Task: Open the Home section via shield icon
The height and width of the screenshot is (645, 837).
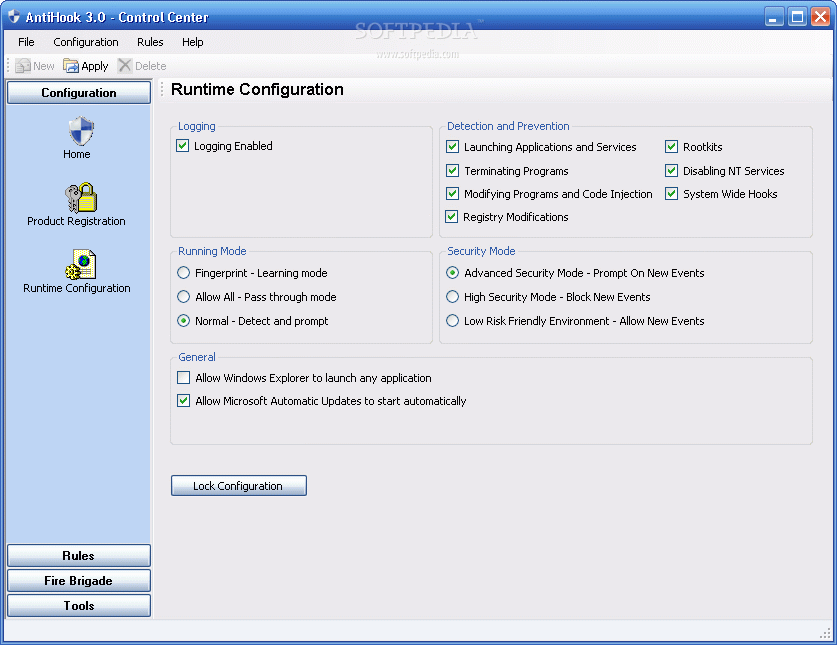Action: [81, 131]
